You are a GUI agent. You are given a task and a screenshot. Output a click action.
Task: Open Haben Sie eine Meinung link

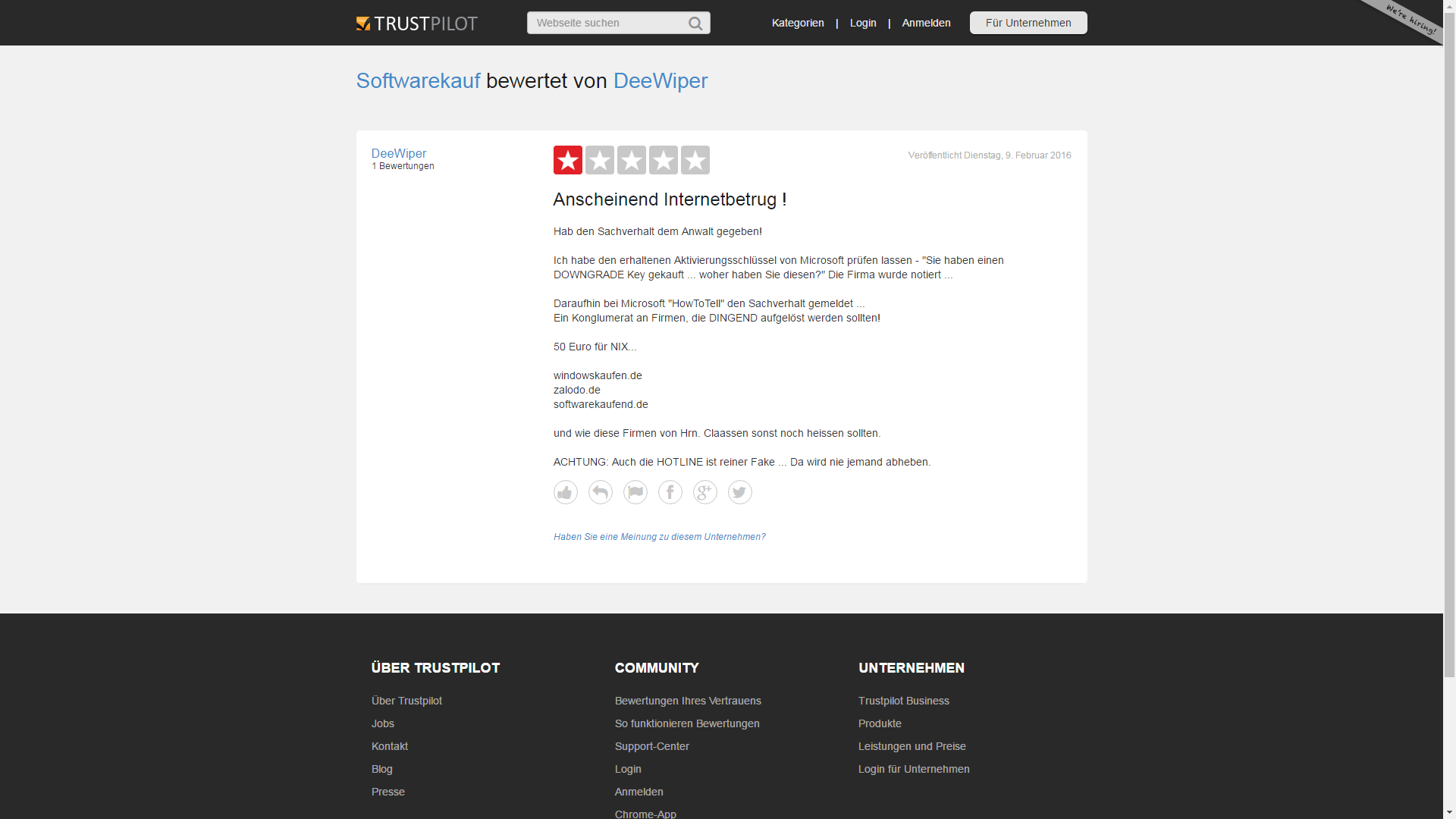pyautogui.click(x=659, y=537)
